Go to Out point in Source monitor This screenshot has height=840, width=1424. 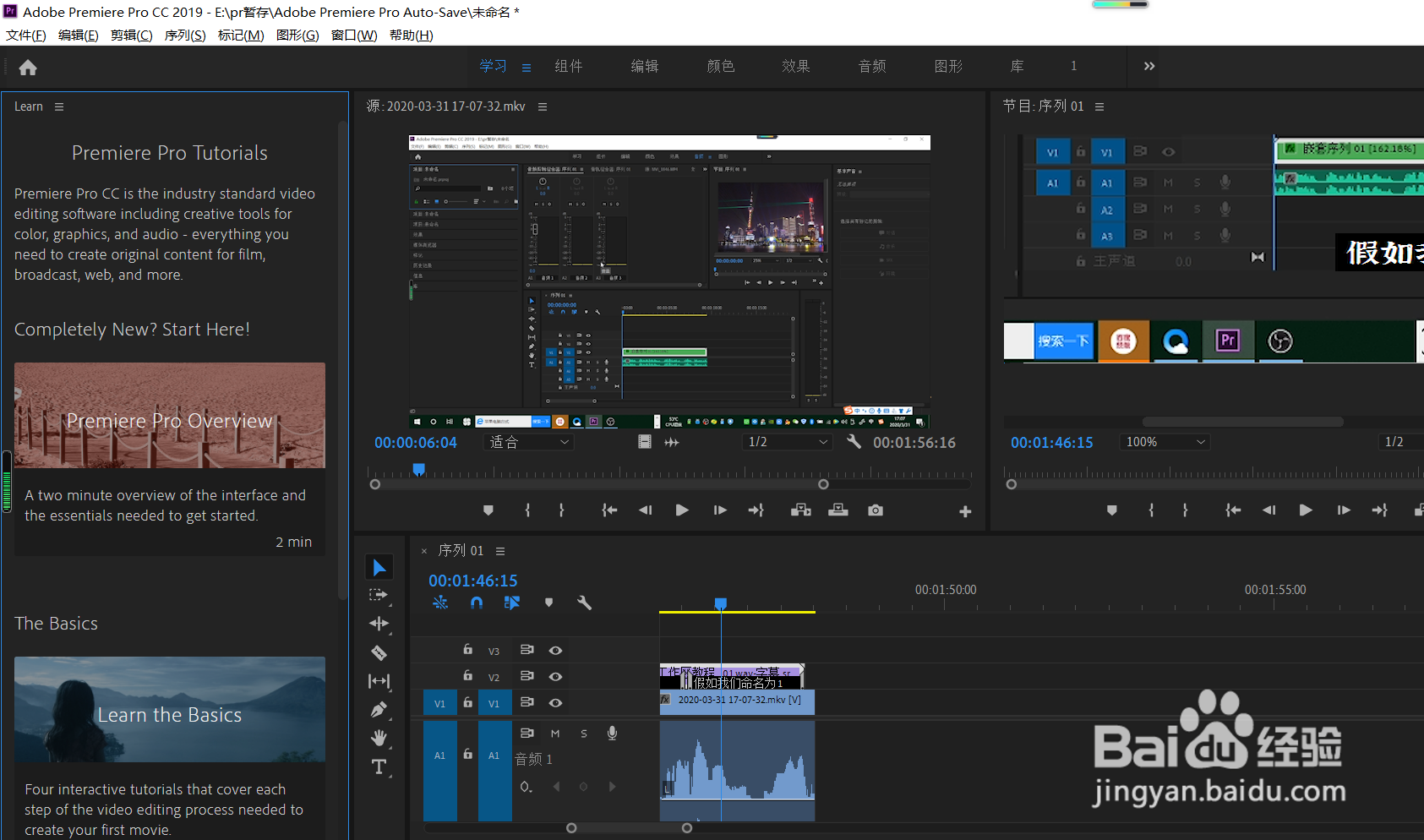756,510
